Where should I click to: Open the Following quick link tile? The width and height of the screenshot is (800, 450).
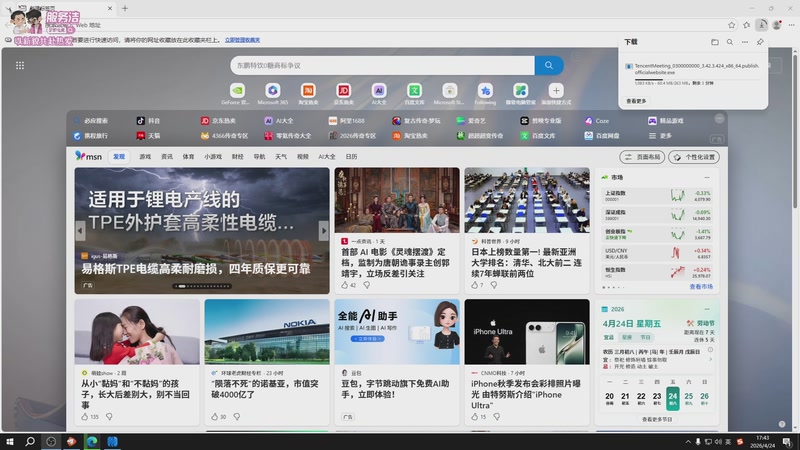(x=485, y=94)
